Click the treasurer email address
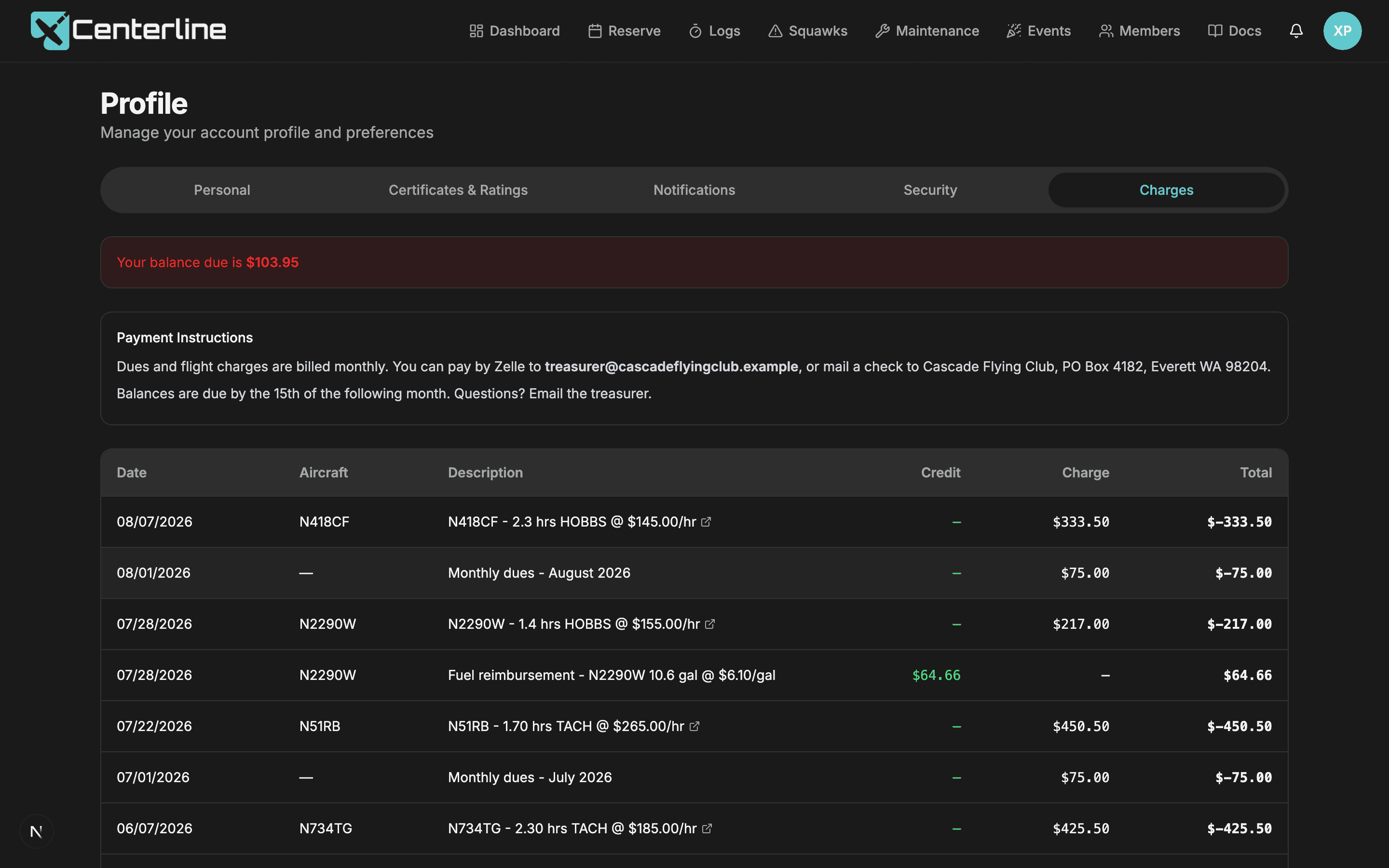The width and height of the screenshot is (1389, 868). pyautogui.click(x=671, y=366)
